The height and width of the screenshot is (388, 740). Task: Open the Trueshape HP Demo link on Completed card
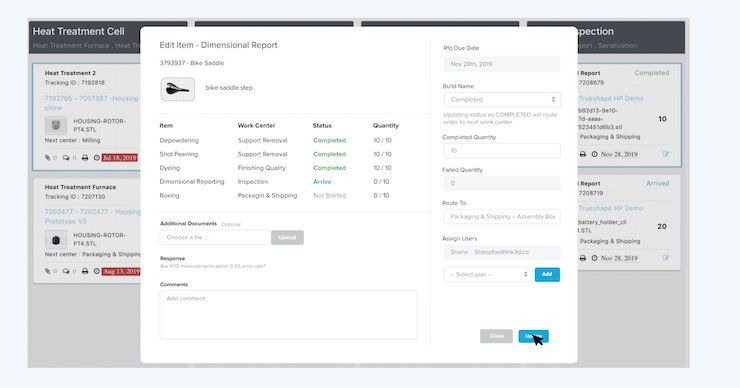[x=611, y=98]
